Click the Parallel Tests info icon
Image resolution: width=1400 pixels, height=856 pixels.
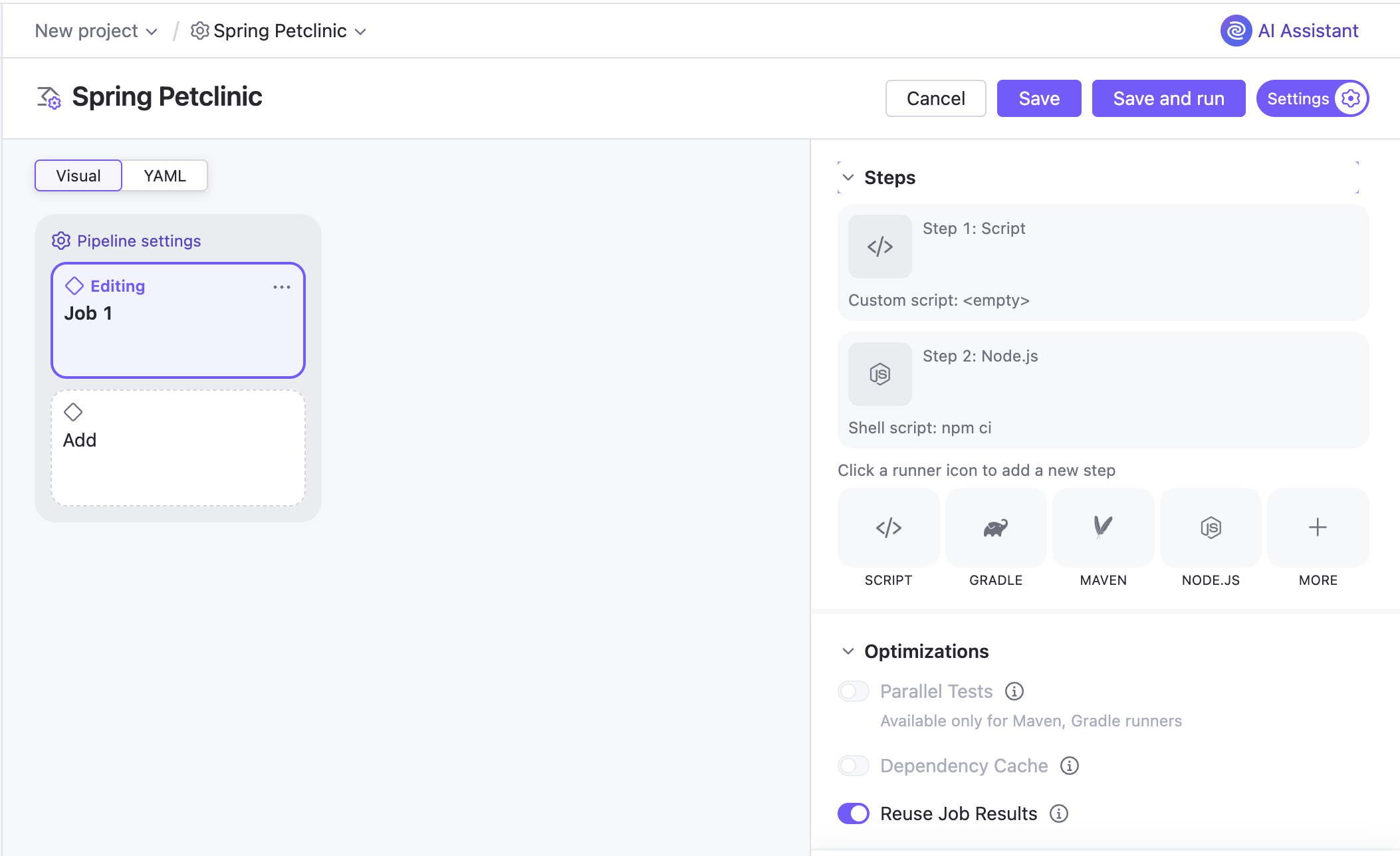[x=1014, y=691]
